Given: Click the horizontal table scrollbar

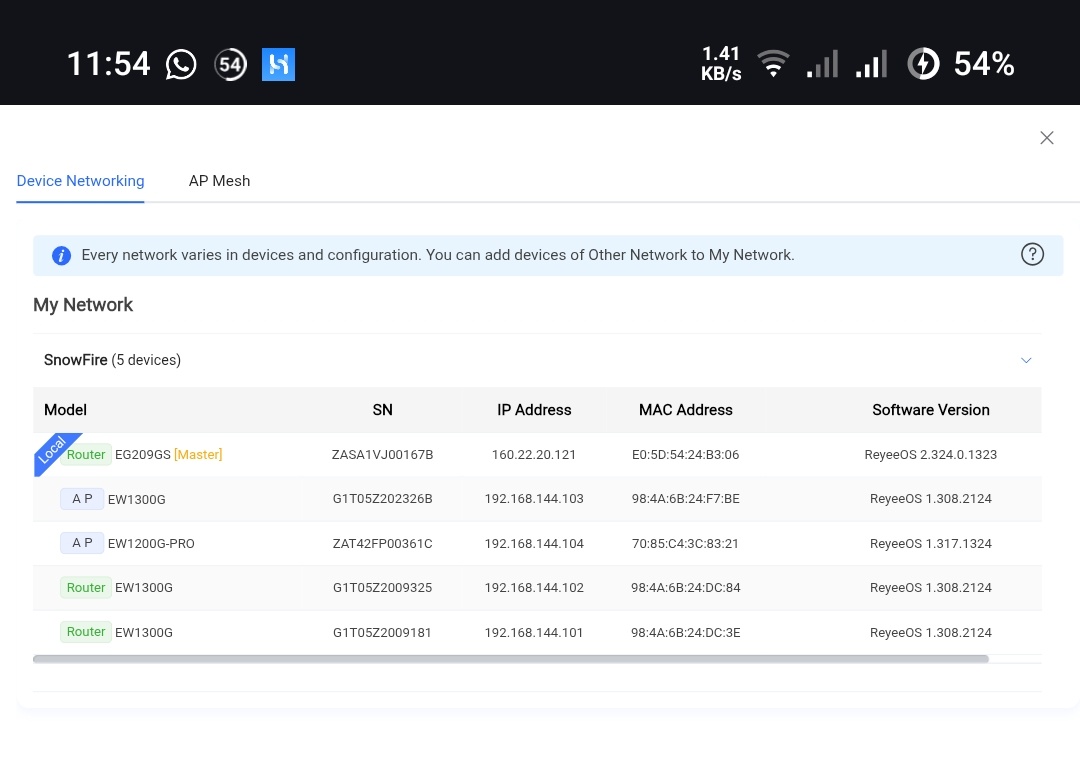Looking at the screenshot, I should 510,659.
